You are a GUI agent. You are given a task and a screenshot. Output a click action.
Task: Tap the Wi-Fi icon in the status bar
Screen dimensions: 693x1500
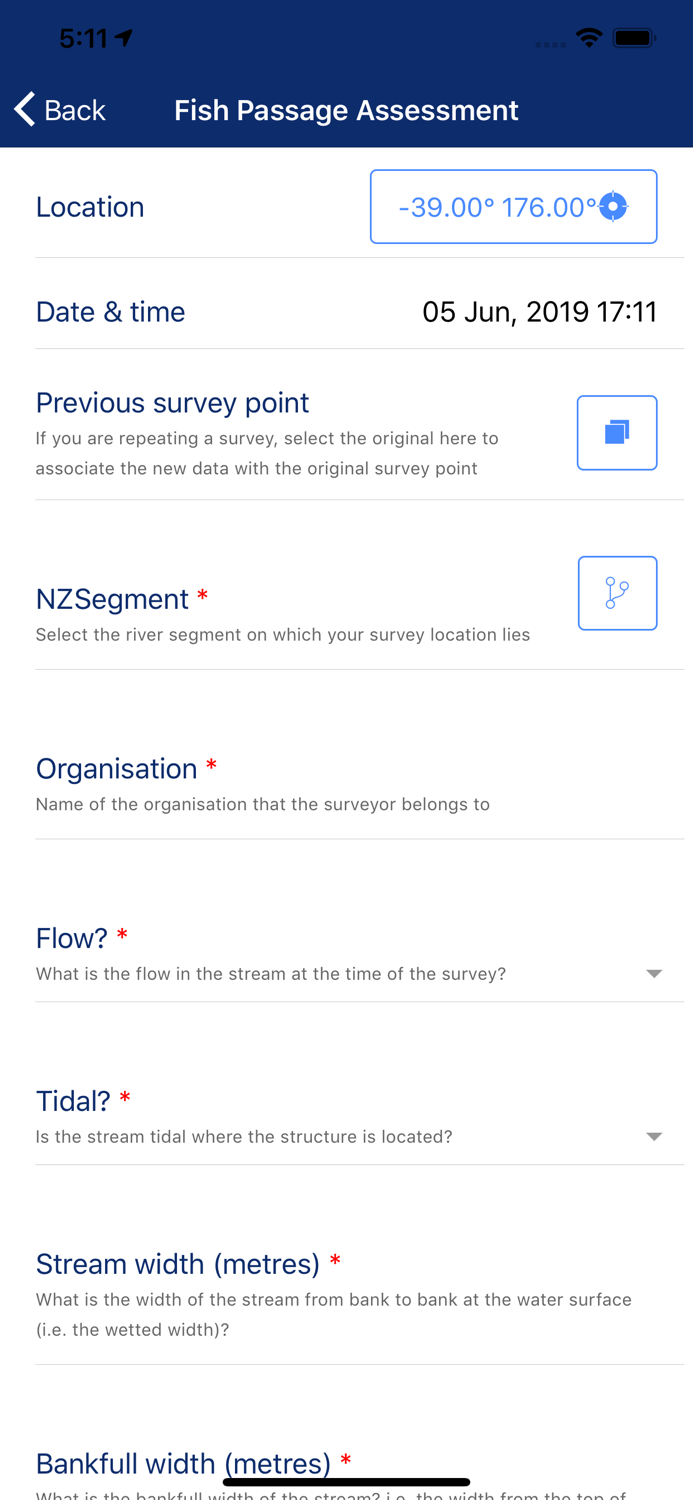(x=589, y=37)
